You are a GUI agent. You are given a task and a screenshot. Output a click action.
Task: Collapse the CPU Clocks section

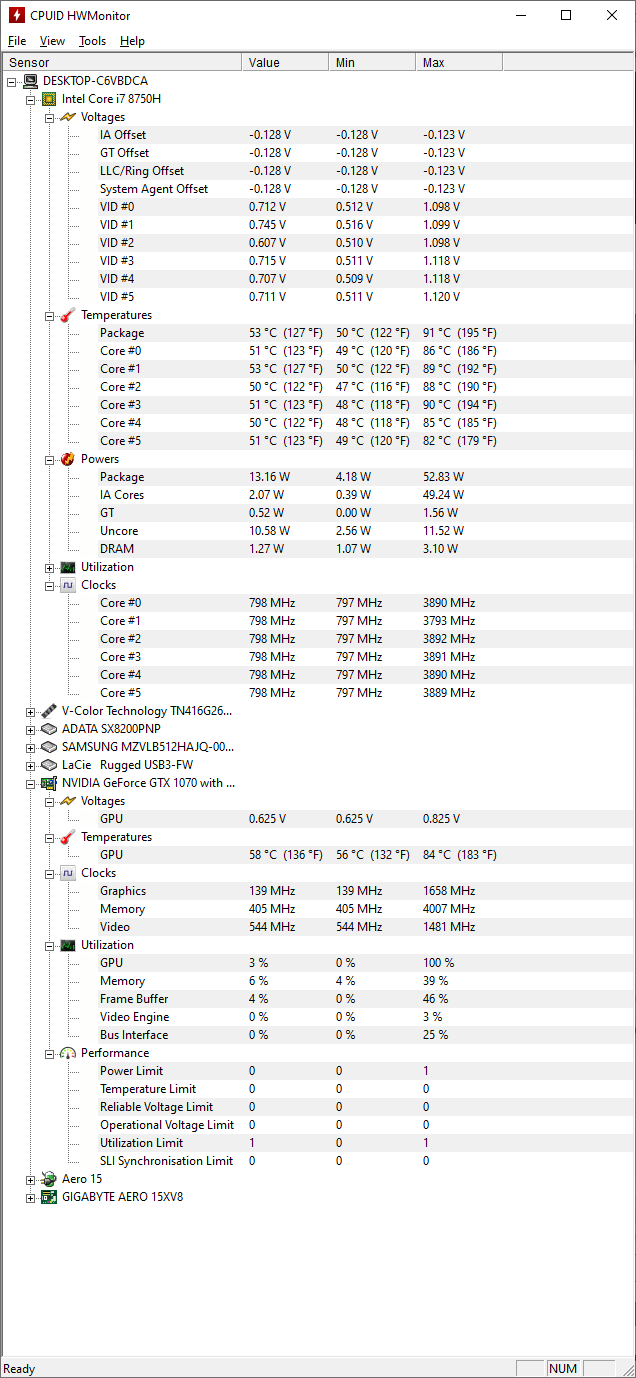[x=50, y=585]
